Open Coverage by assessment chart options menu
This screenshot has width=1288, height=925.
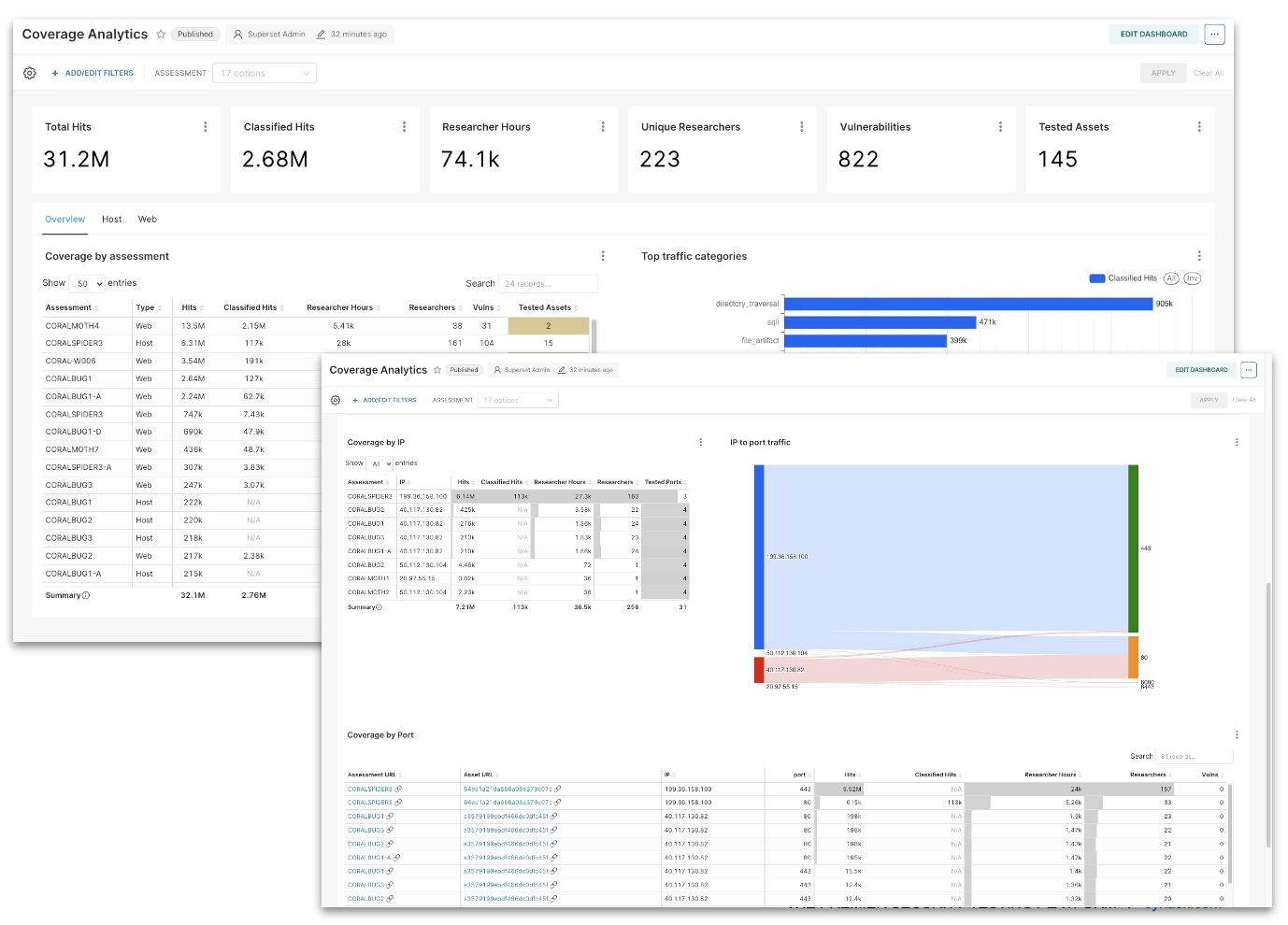[603, 256]
